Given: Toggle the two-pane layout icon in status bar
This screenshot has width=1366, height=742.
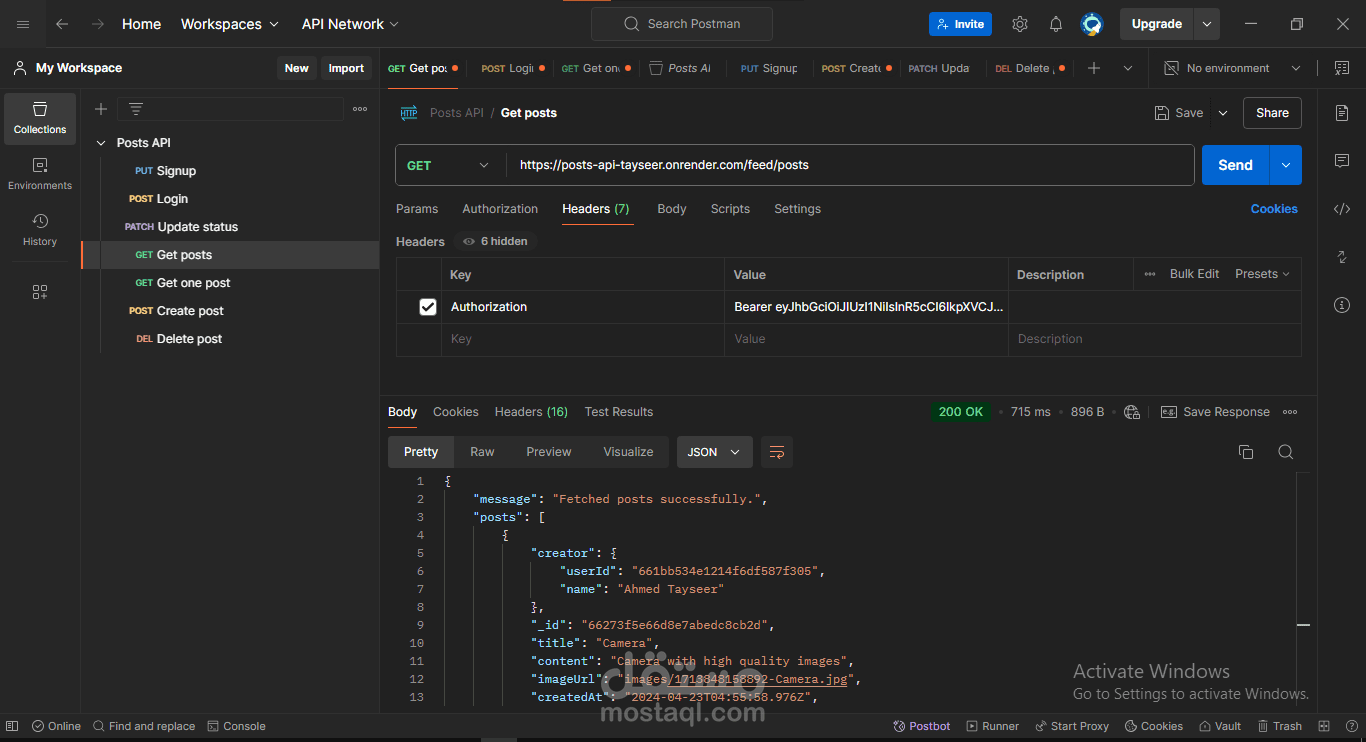Looking at the screenshot, I should (x=1323, y=726).
